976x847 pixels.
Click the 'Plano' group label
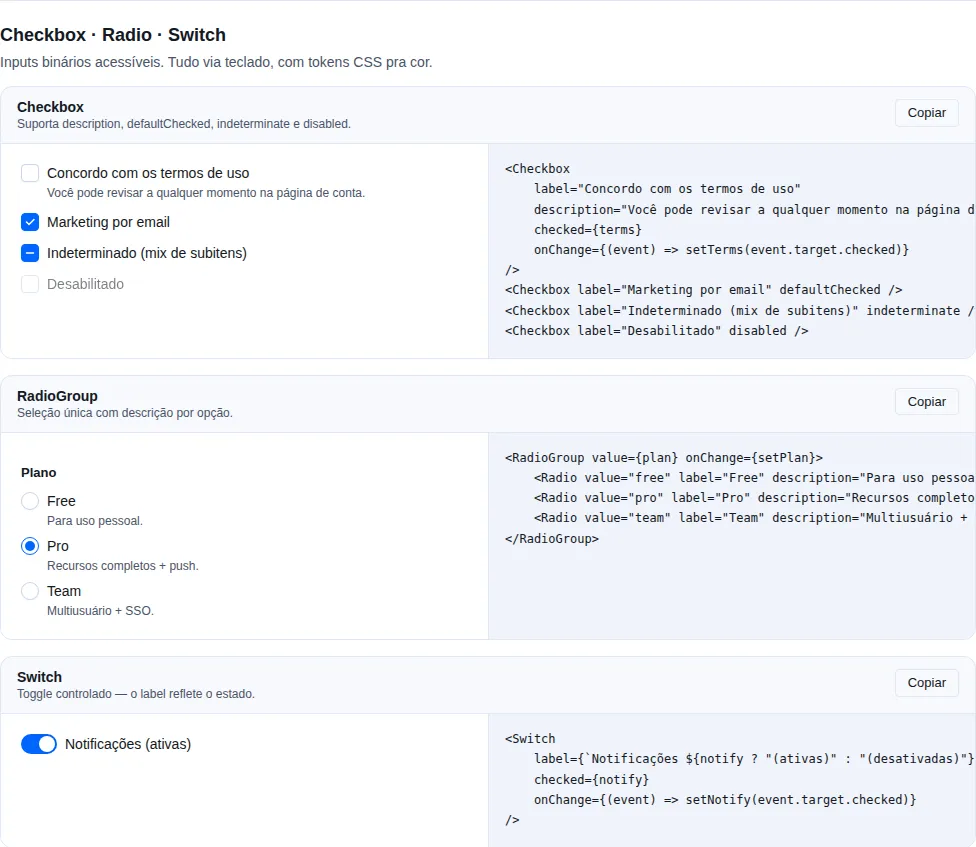pos(39,473)
